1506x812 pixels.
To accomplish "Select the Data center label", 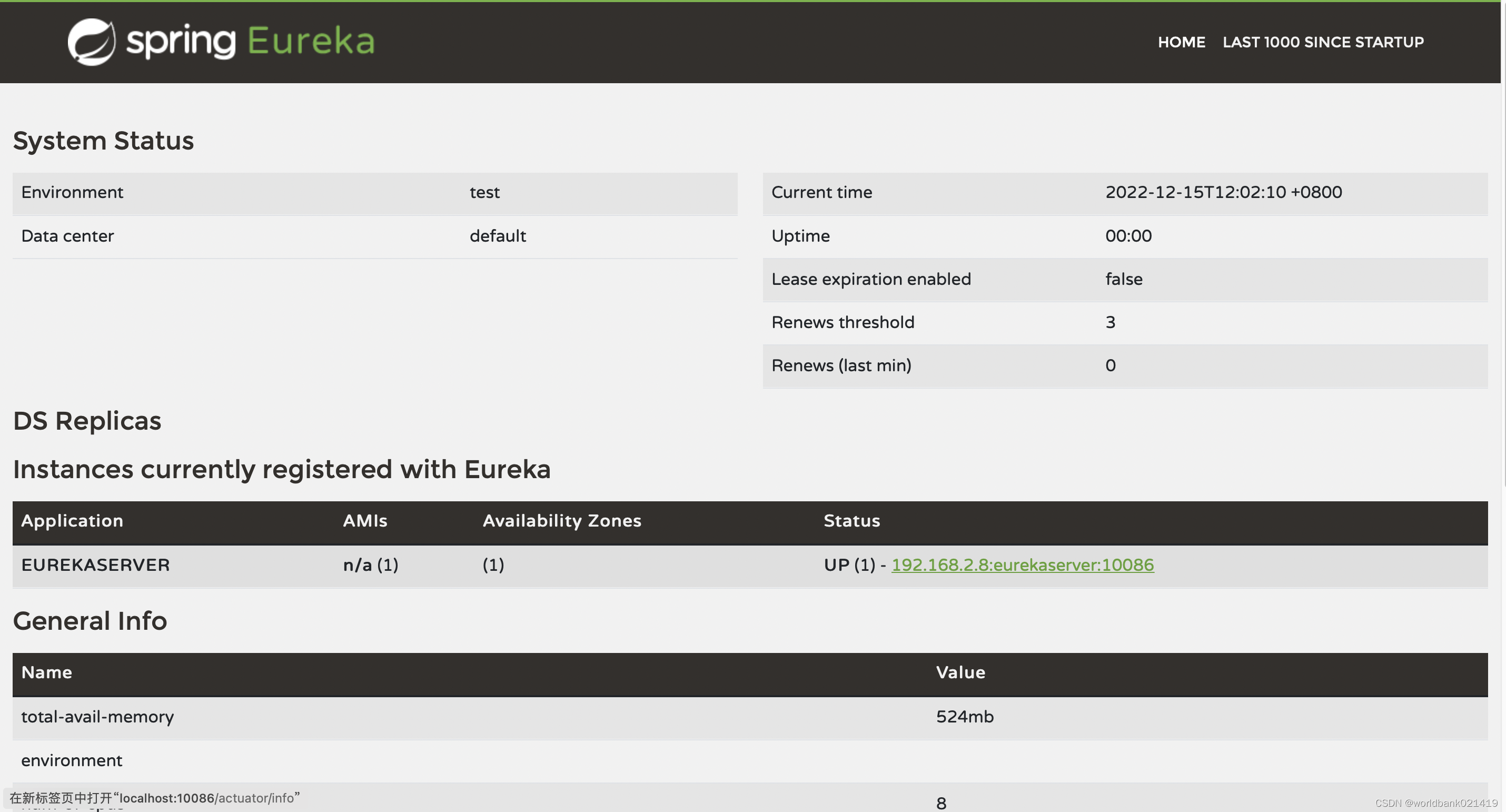I will (67, 235).
